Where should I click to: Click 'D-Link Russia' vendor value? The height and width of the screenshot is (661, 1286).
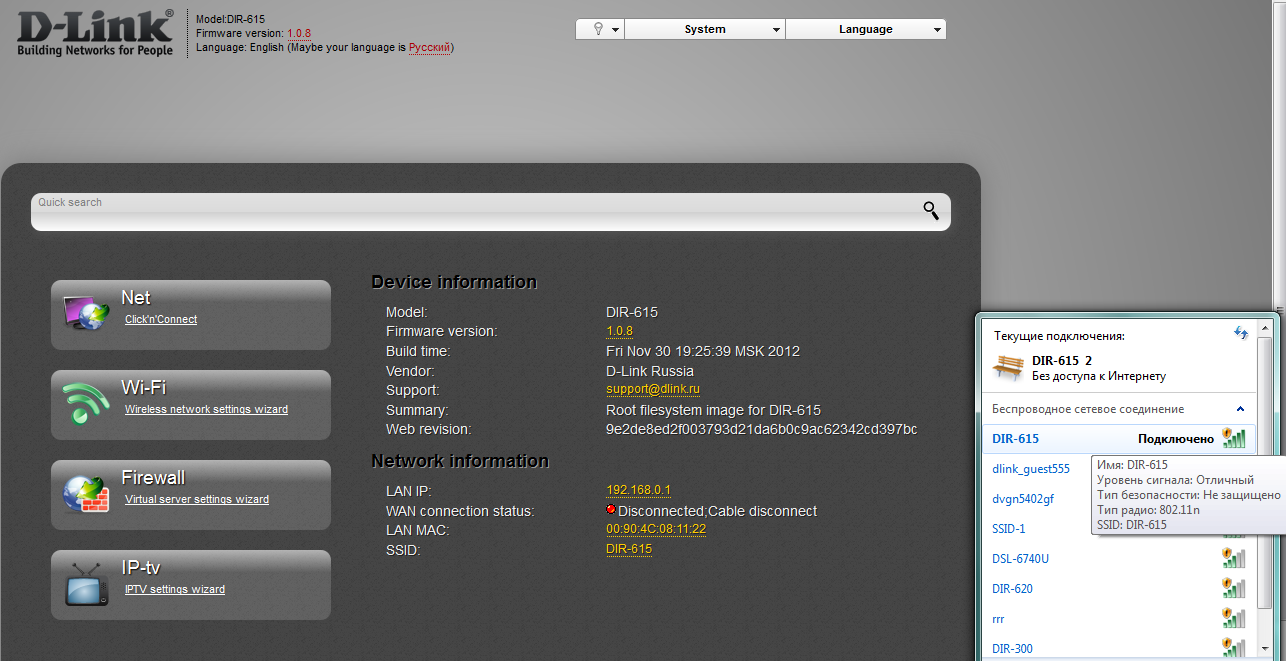point(650,371)
